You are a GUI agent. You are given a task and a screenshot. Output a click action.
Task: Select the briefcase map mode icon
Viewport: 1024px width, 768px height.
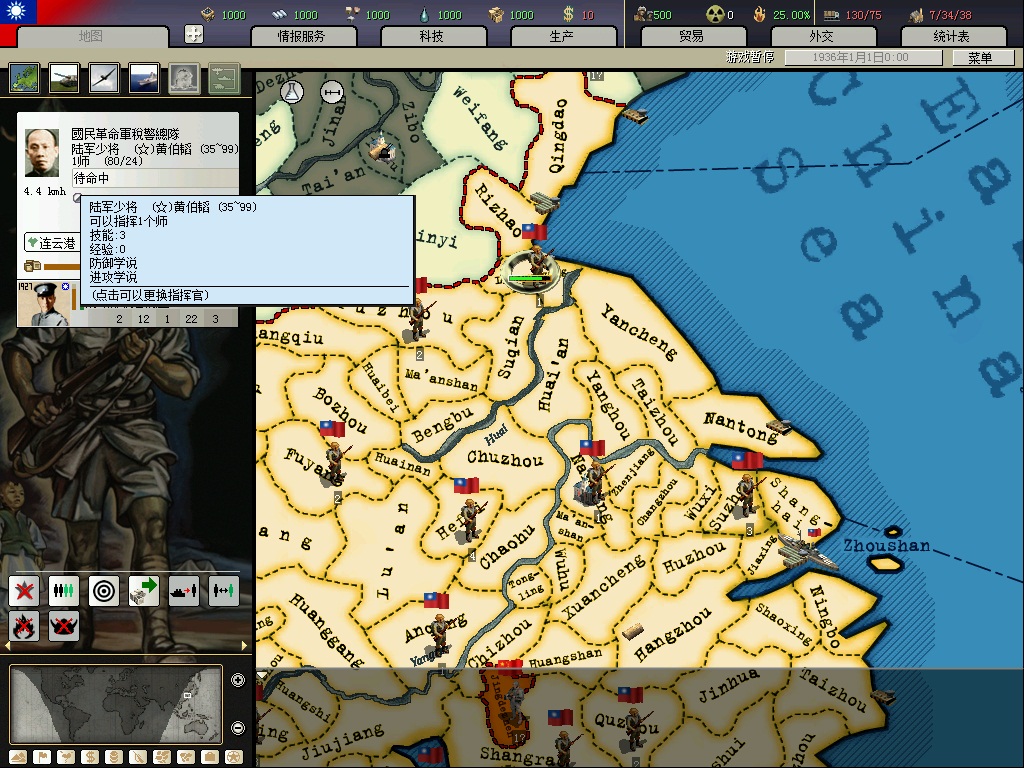coord(210,758)
